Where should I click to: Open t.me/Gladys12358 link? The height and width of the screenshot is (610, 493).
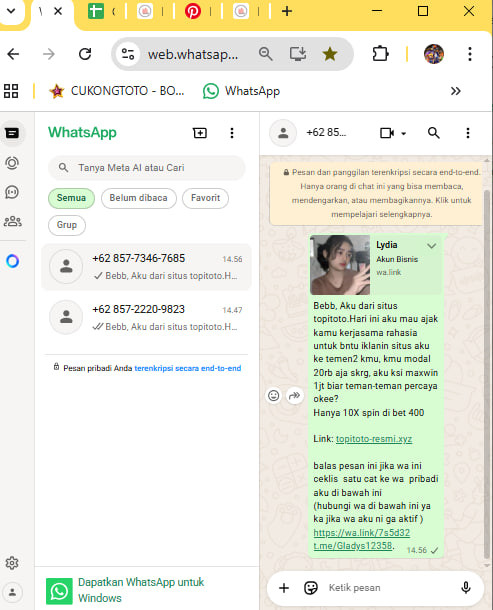pos(353,546)
